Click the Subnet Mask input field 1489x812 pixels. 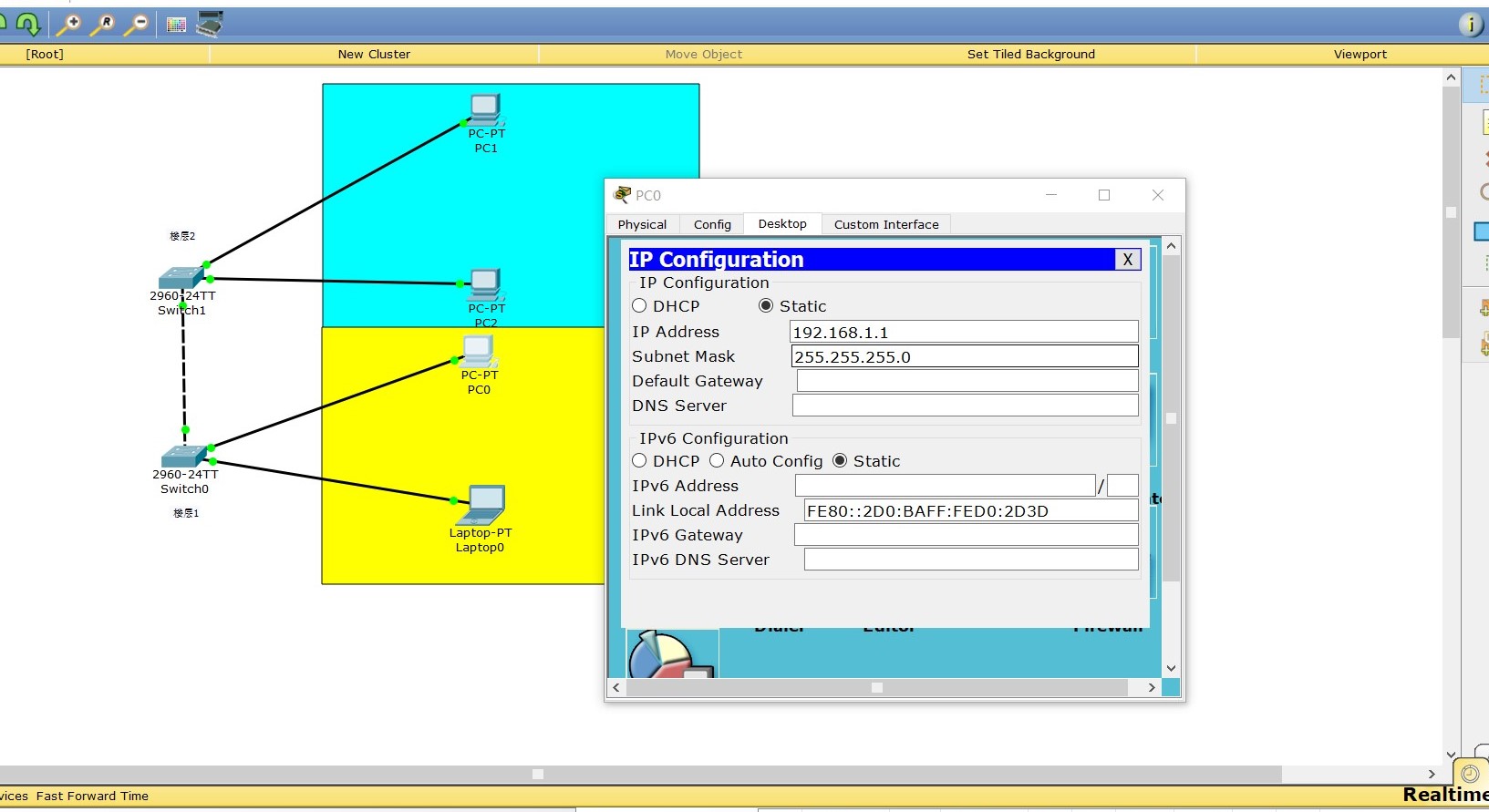point(964,356)
